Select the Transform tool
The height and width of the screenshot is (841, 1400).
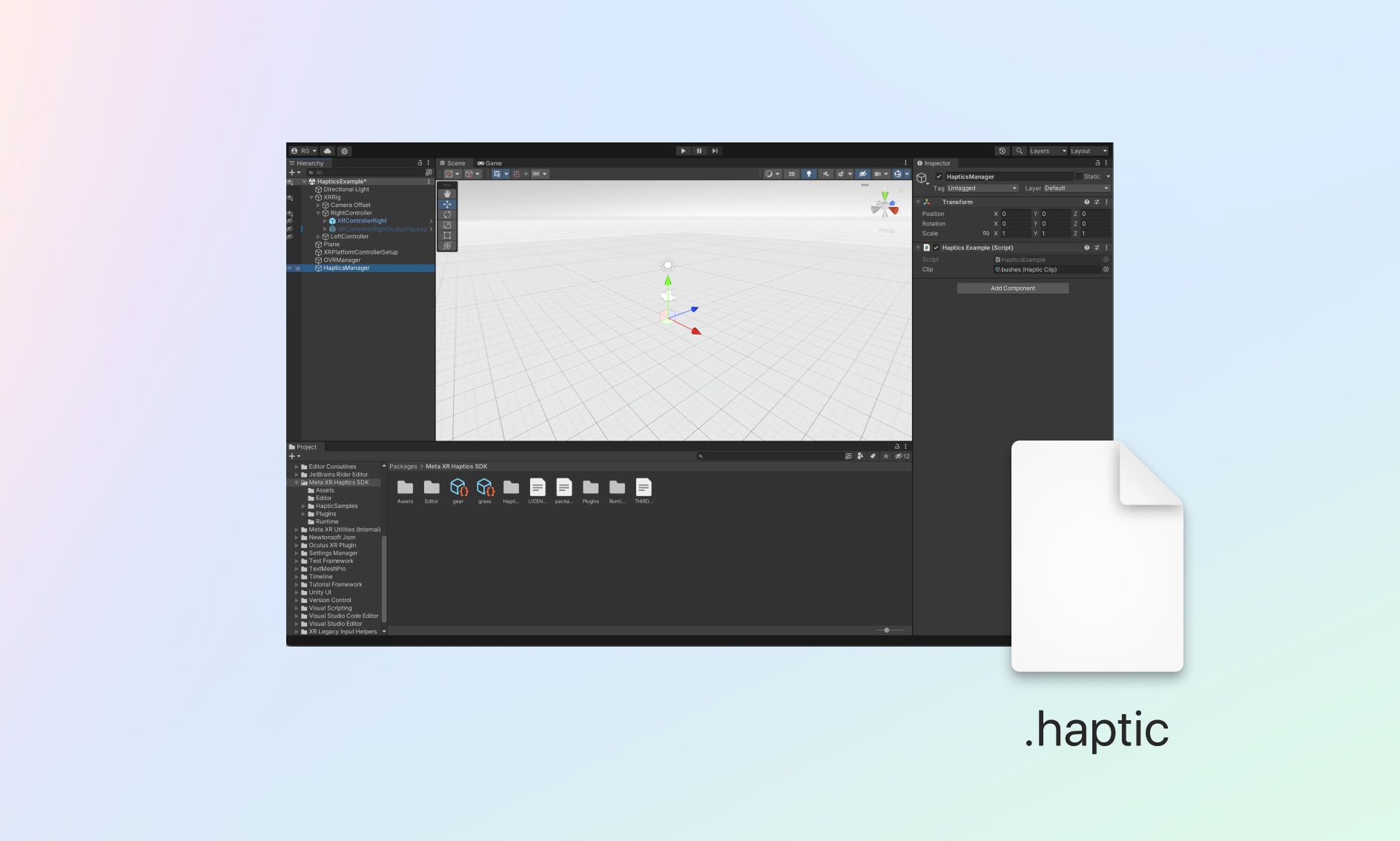click(447, 246)
